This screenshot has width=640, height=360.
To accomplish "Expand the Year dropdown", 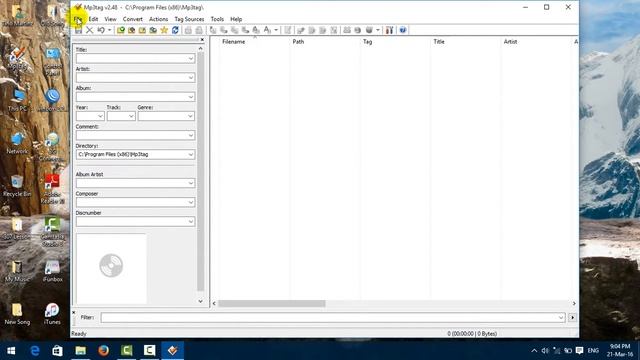I will [100, 116].
